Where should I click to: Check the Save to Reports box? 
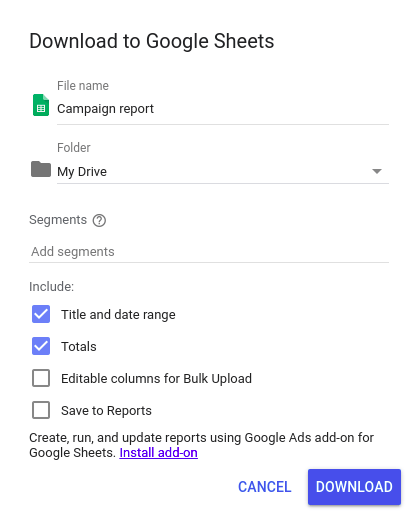[41, 410]
